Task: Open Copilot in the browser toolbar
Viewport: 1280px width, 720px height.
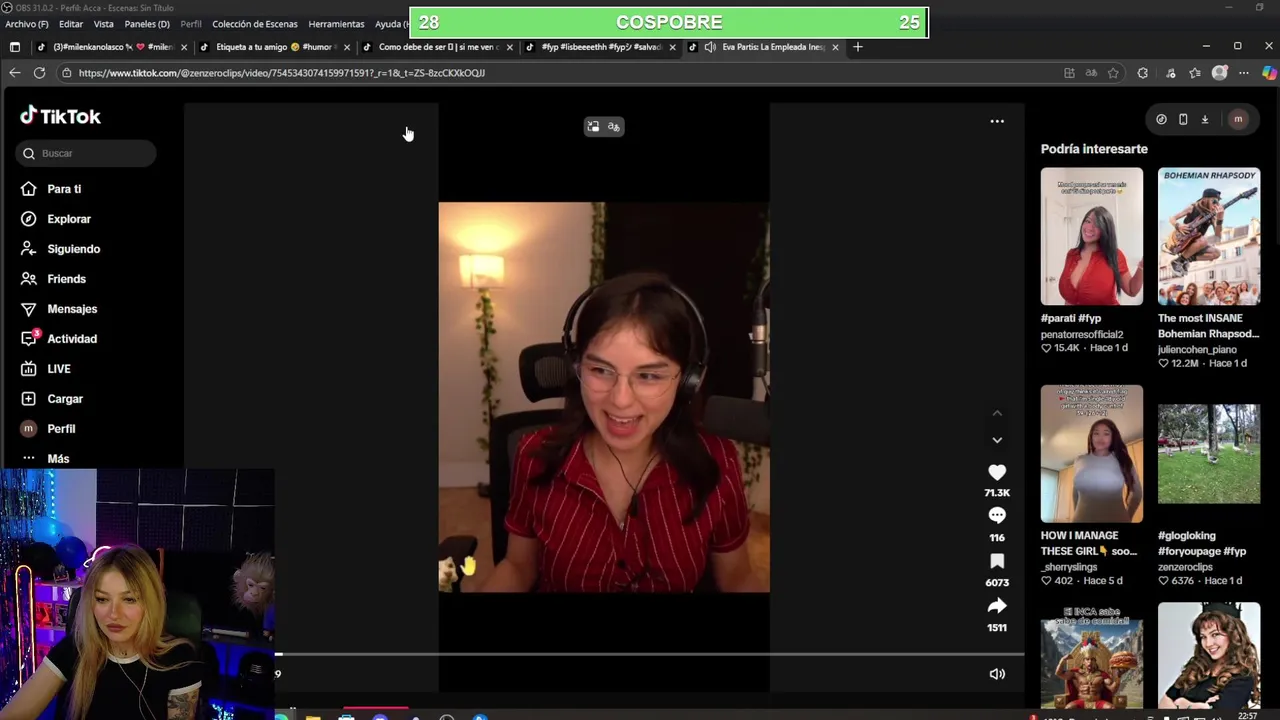Action: pyautogui.click(x=1269, y=73)
